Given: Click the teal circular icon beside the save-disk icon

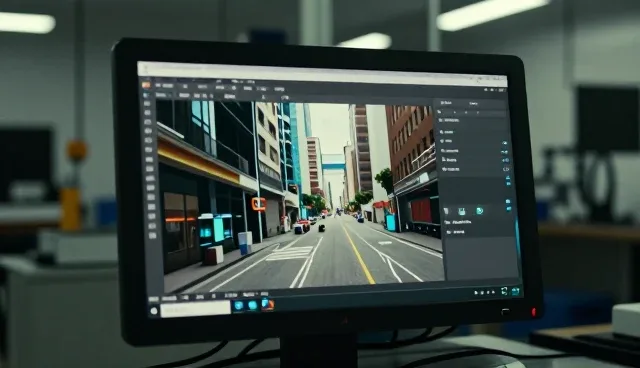Looking at the screenshot, I should coord(480,211).
